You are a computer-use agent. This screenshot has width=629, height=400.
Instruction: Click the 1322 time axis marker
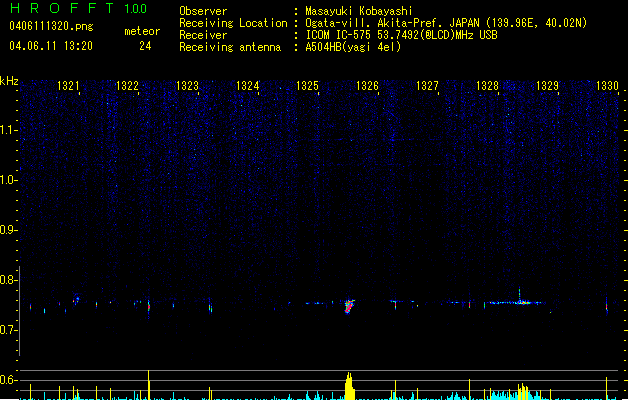point(127,86)
